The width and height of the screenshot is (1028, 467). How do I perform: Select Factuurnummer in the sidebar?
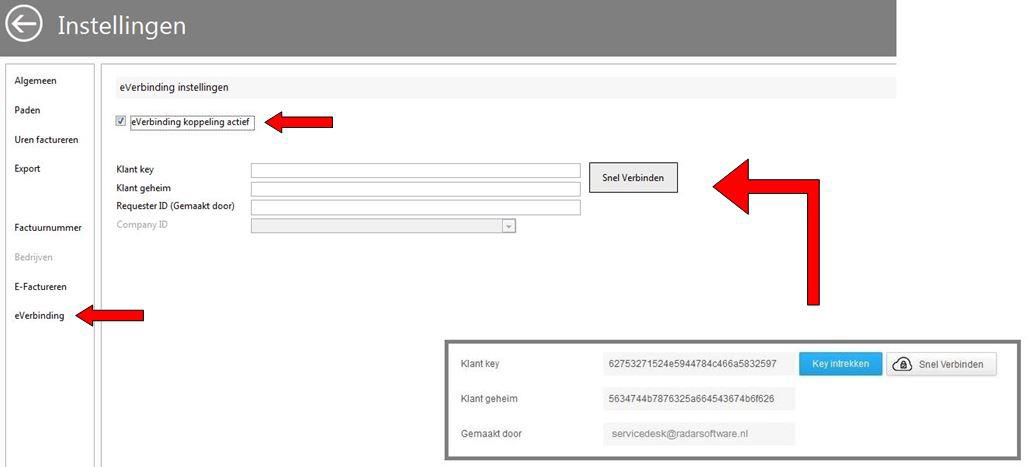[48, 228]
